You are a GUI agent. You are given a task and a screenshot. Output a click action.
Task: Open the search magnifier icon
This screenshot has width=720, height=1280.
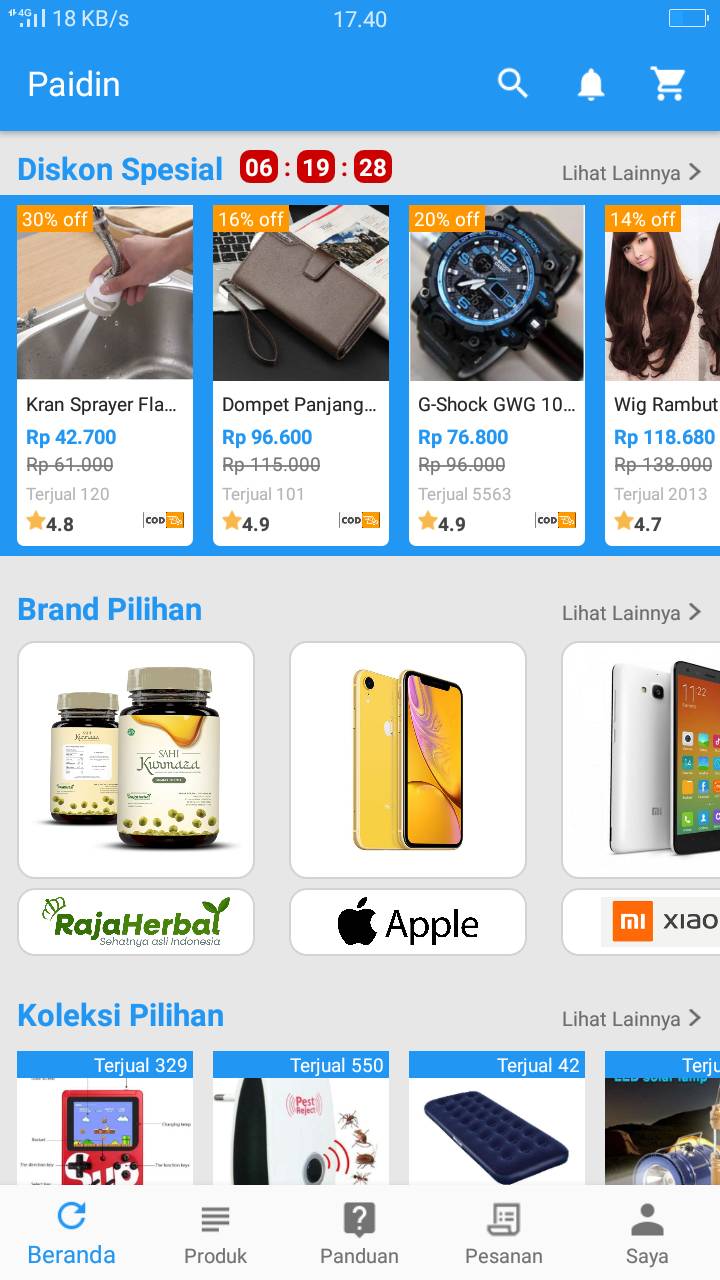(512, 84)
